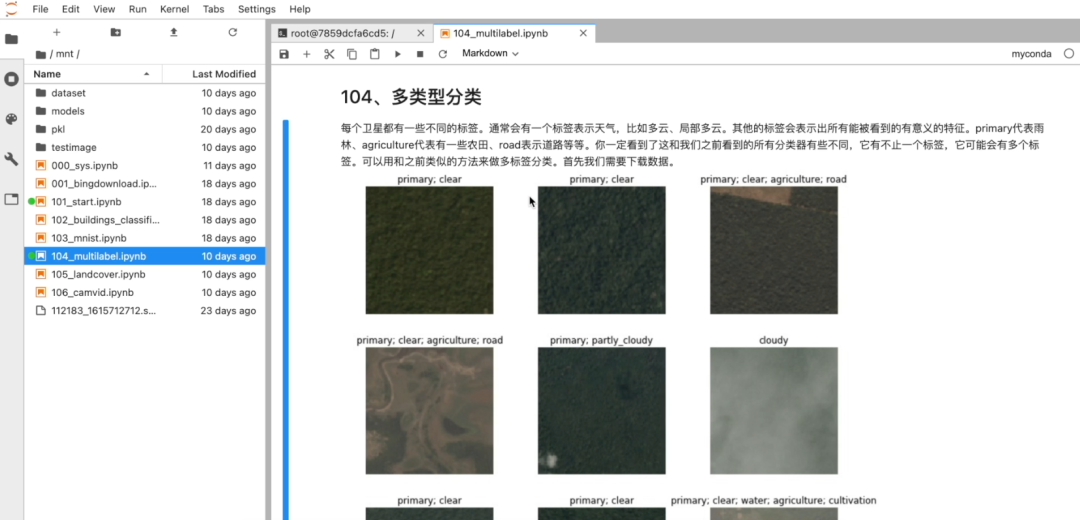Sort files by Name column header
1080x520 pixels.
click(x=90, y=74)
